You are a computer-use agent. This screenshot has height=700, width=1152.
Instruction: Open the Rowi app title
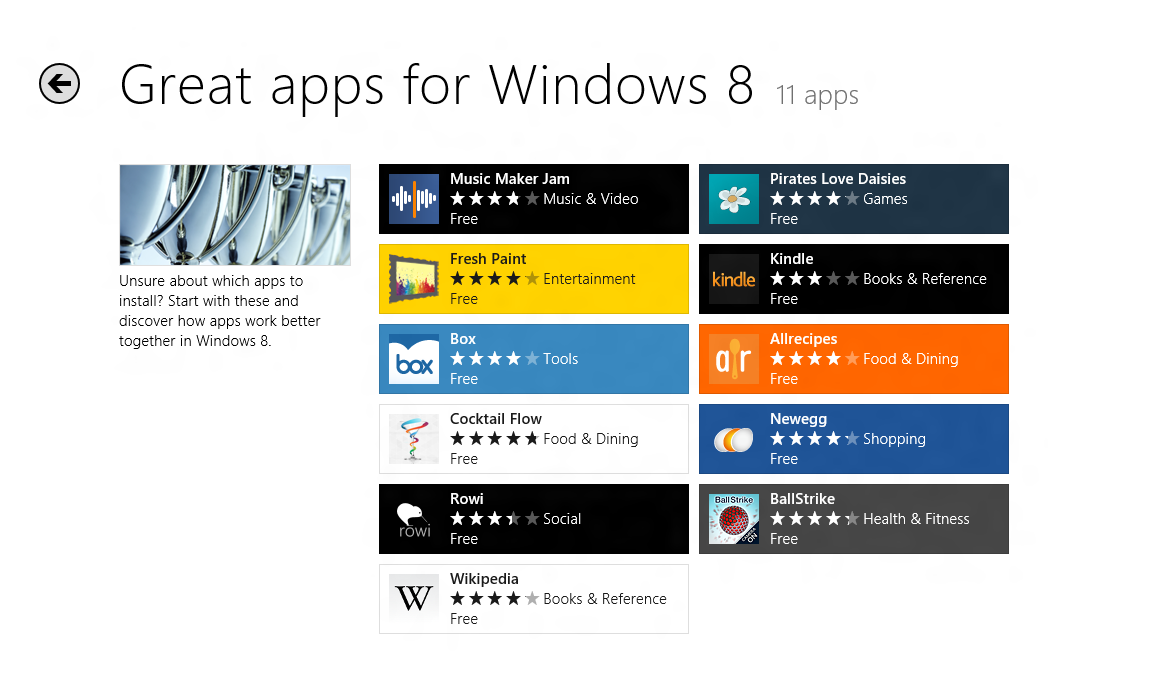[x=467, y=499]
